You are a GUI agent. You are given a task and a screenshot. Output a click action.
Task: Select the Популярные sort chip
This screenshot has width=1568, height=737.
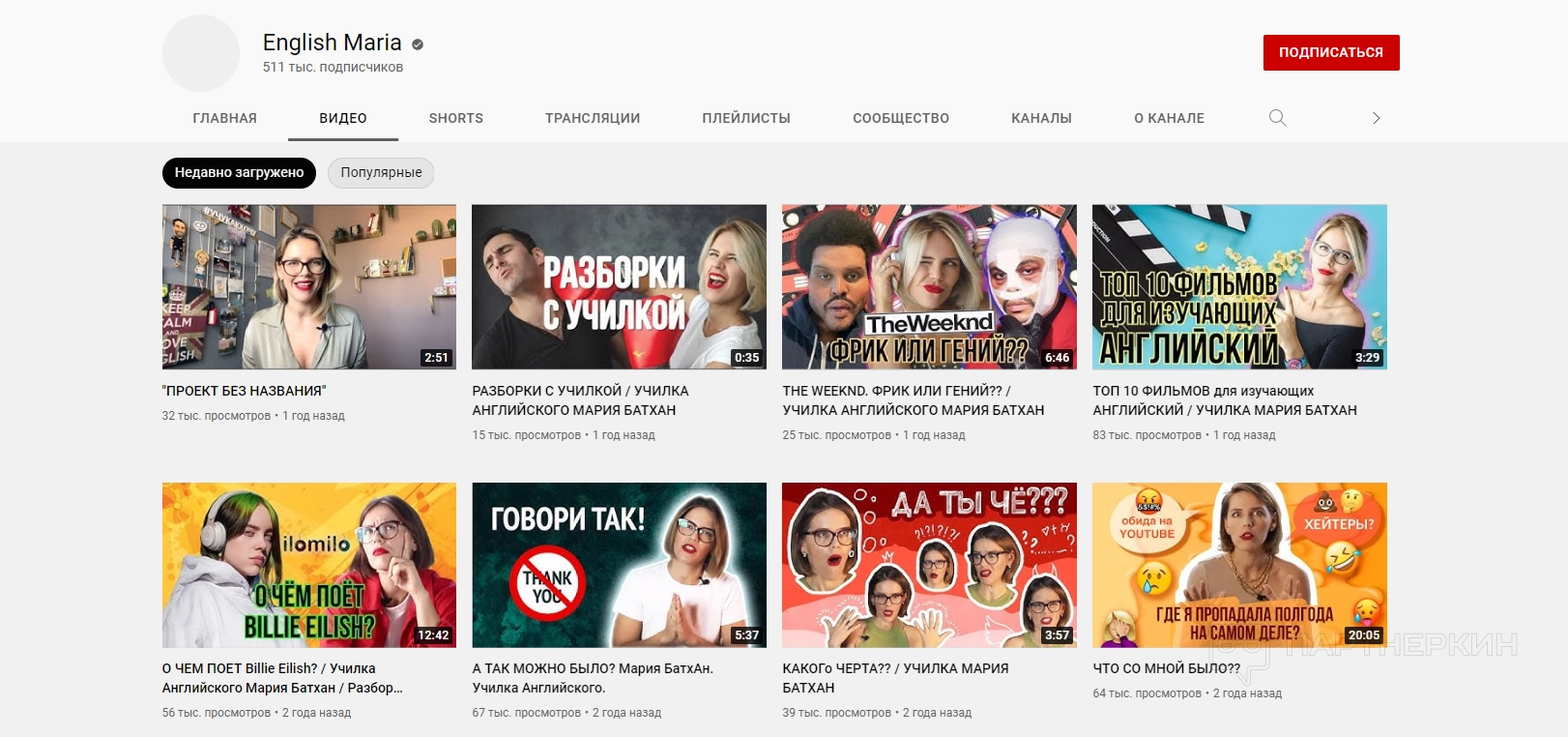coord(381,173)
